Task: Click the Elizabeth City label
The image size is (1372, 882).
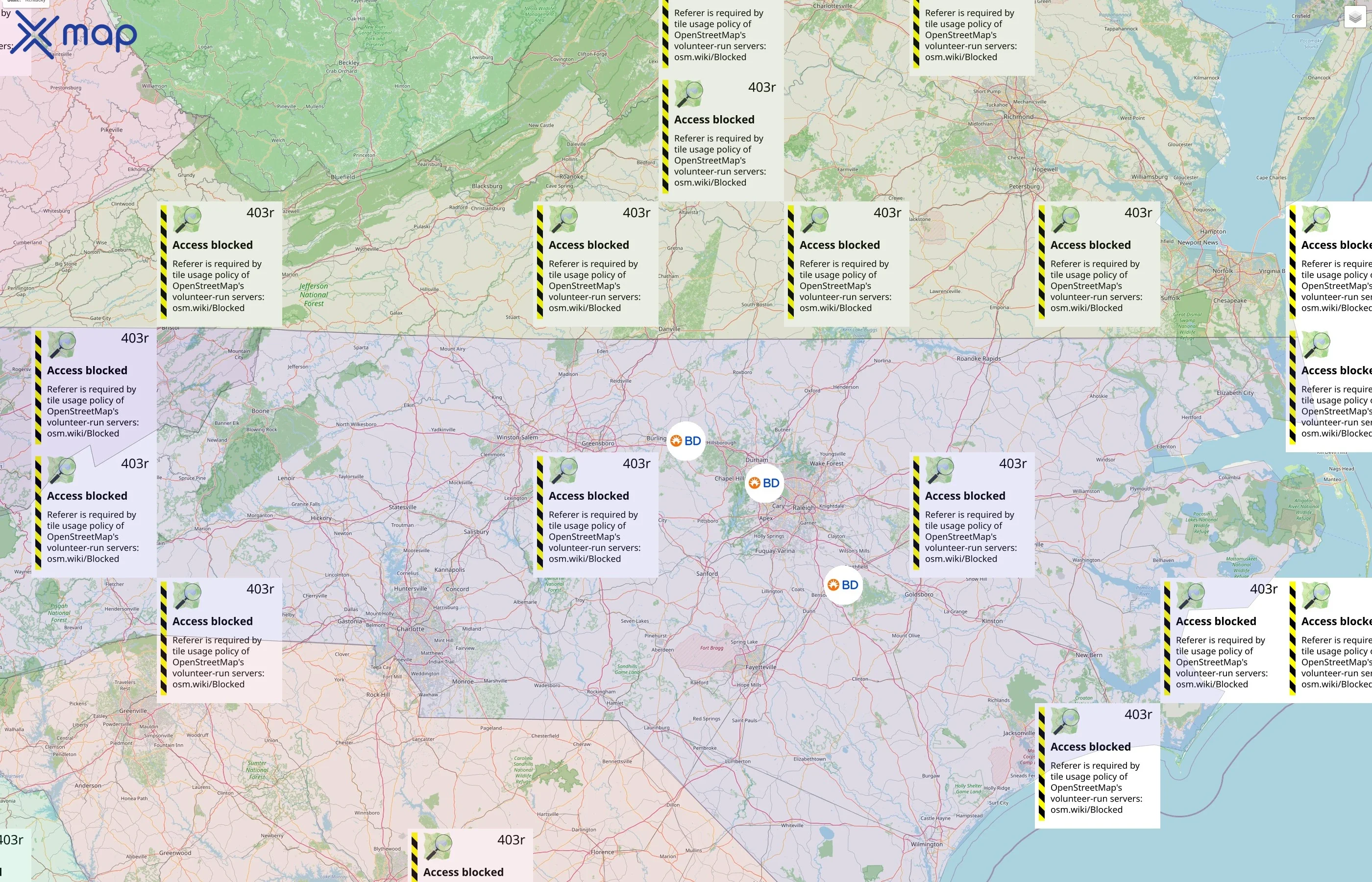Action: [x=1235, y=393]
